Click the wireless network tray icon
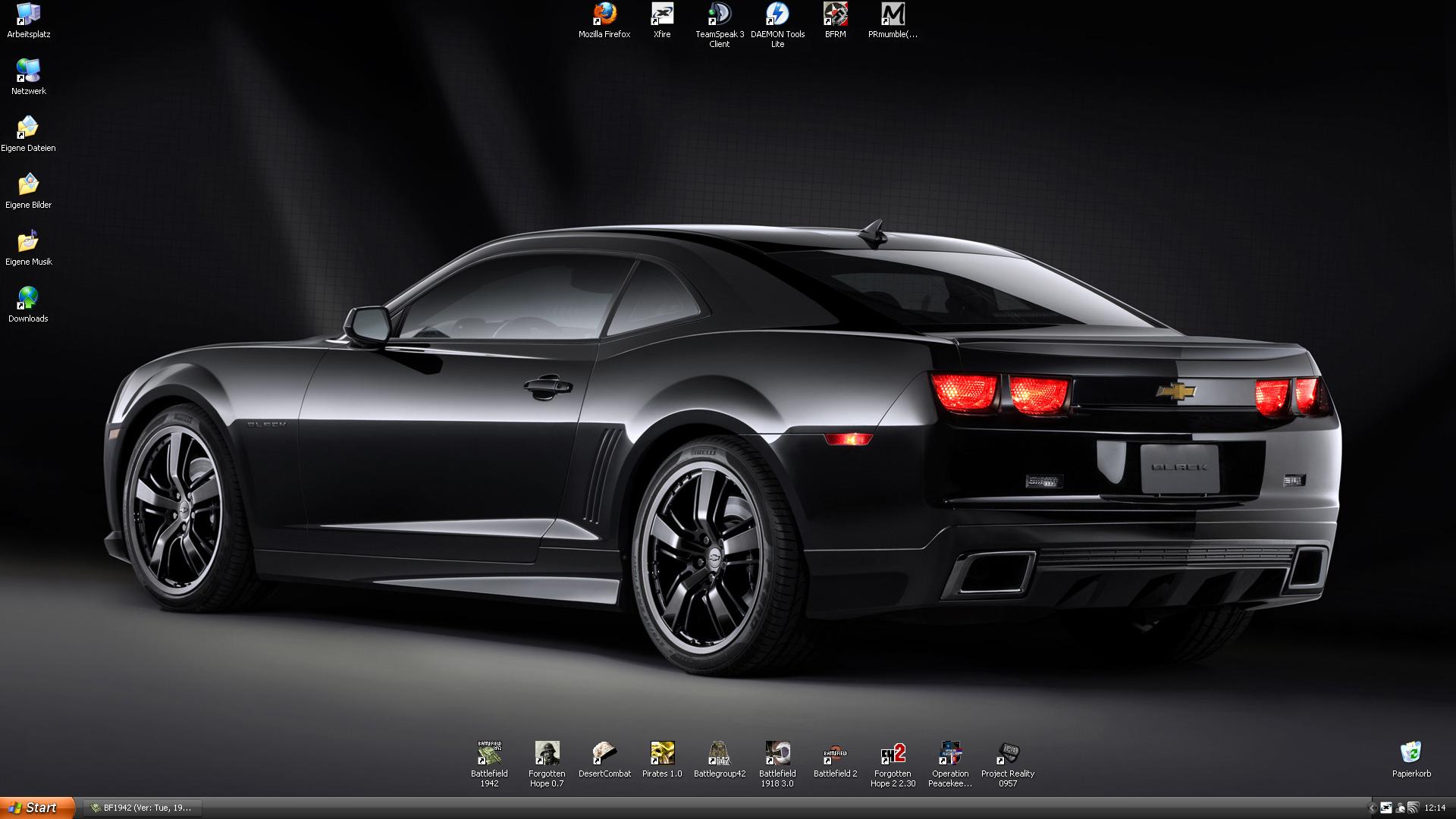1456x819 pixels. click(x=1413, y=808)
